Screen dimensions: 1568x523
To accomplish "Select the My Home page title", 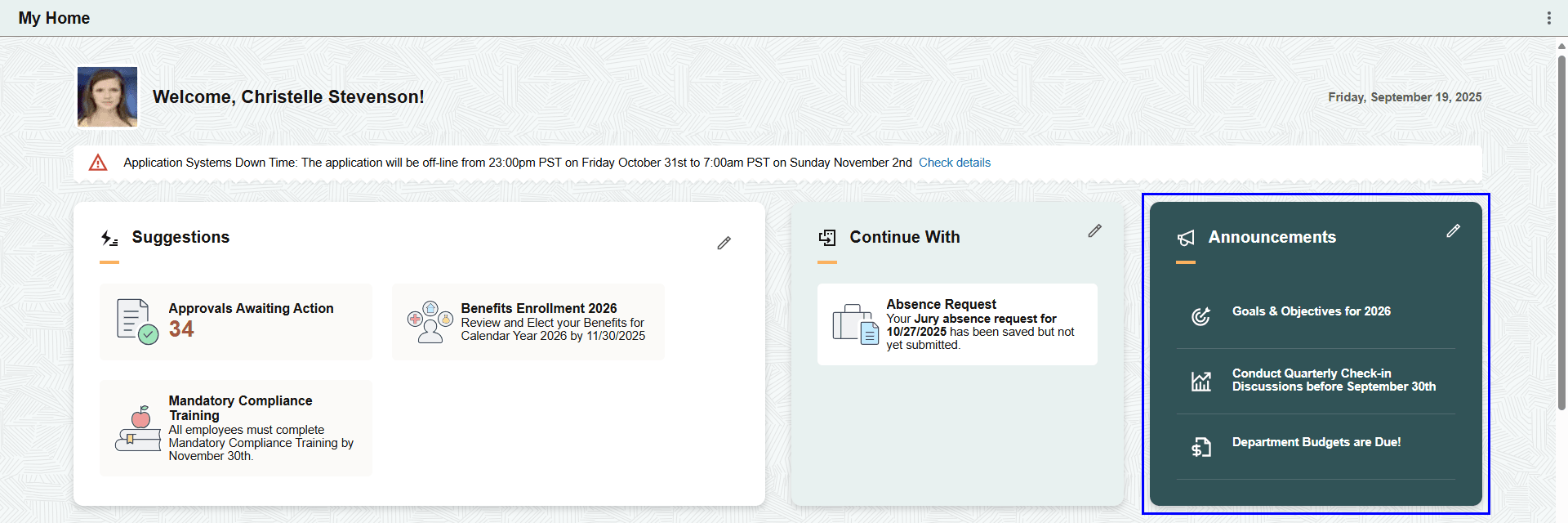I will point(54,17).
